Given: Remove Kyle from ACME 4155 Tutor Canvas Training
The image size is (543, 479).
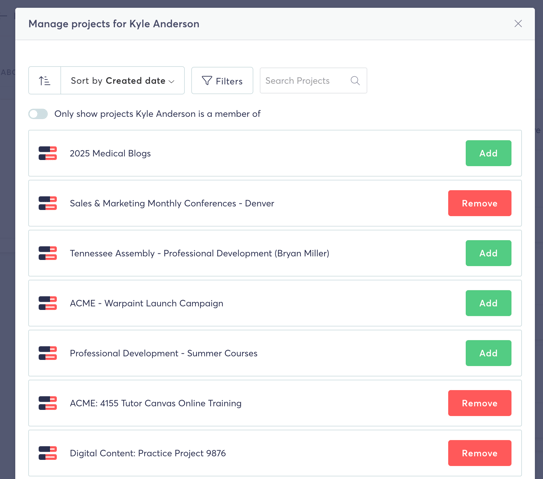Looking at the screenshot, I should [480, 403].
